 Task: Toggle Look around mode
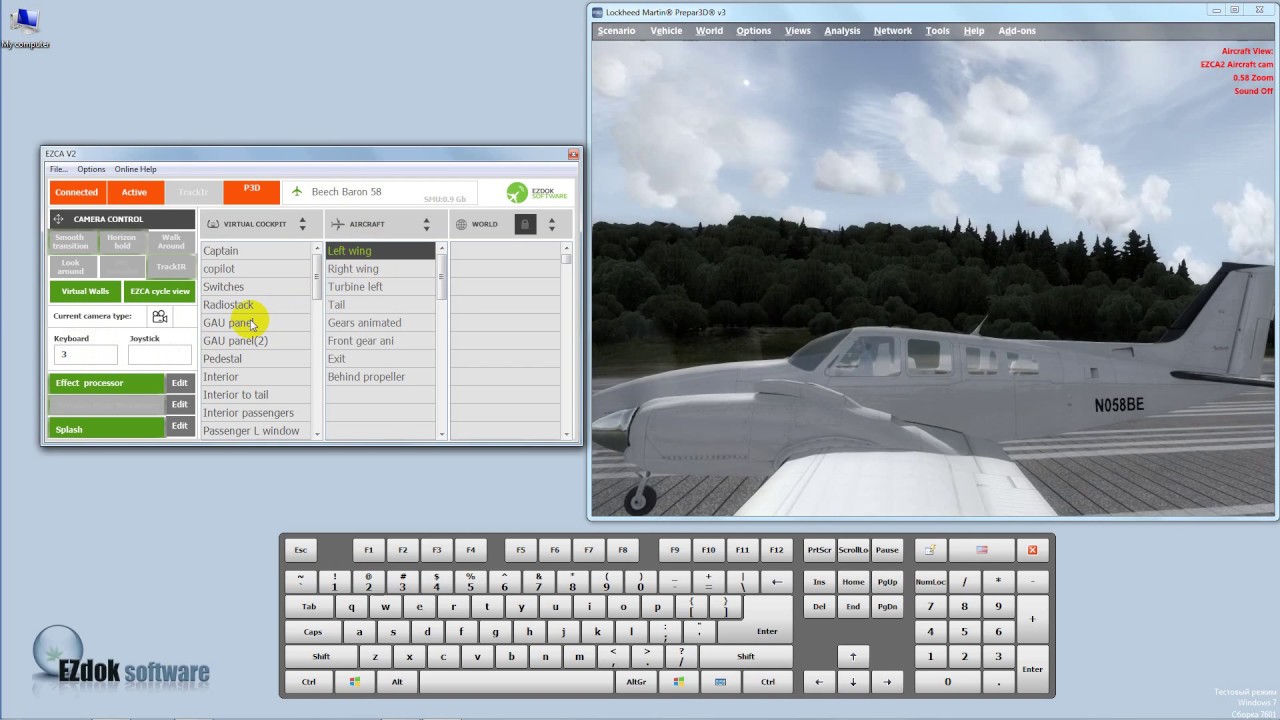coord(70,267)
